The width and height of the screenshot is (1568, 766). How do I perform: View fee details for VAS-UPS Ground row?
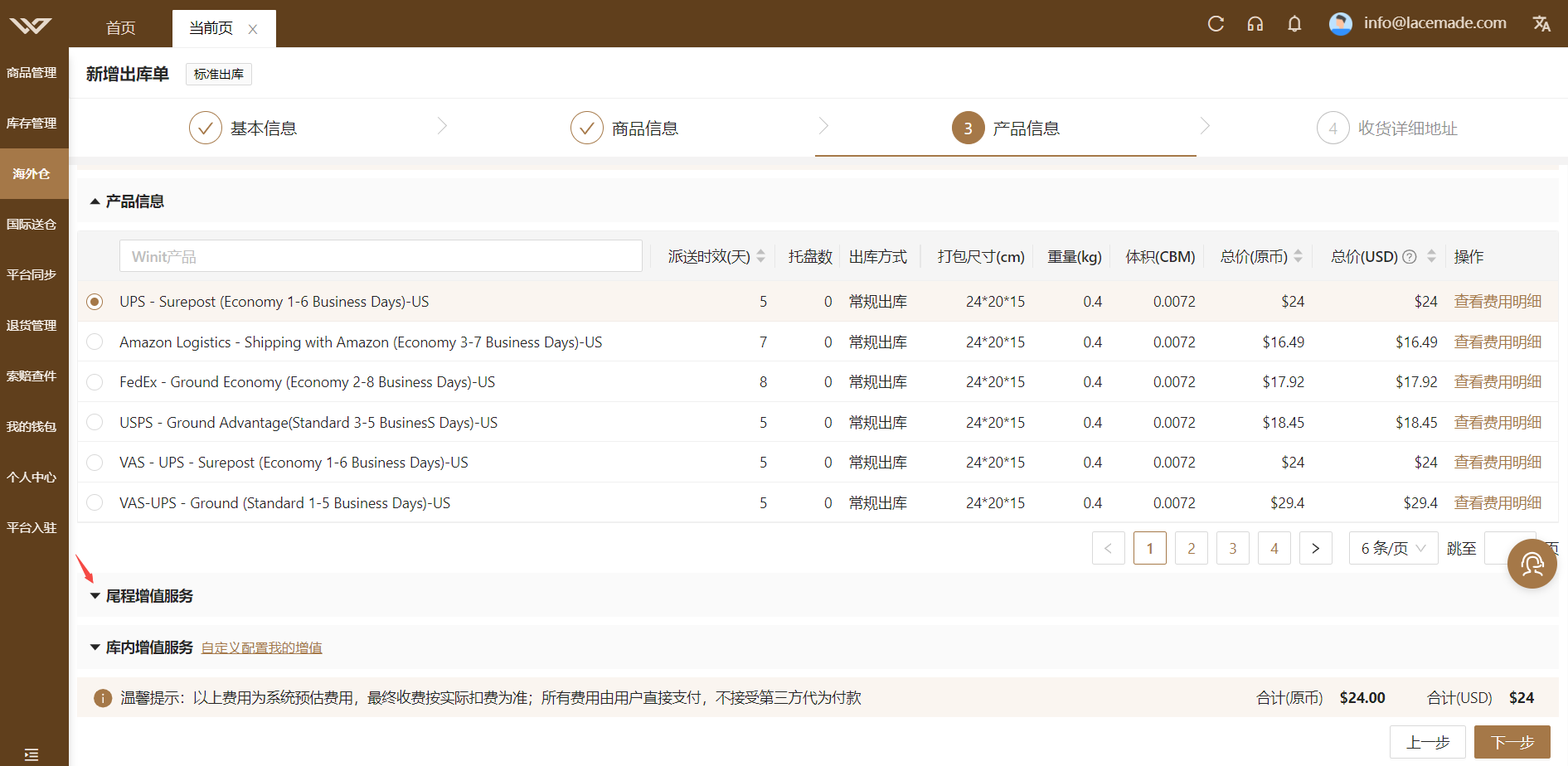pos(1498,502)
